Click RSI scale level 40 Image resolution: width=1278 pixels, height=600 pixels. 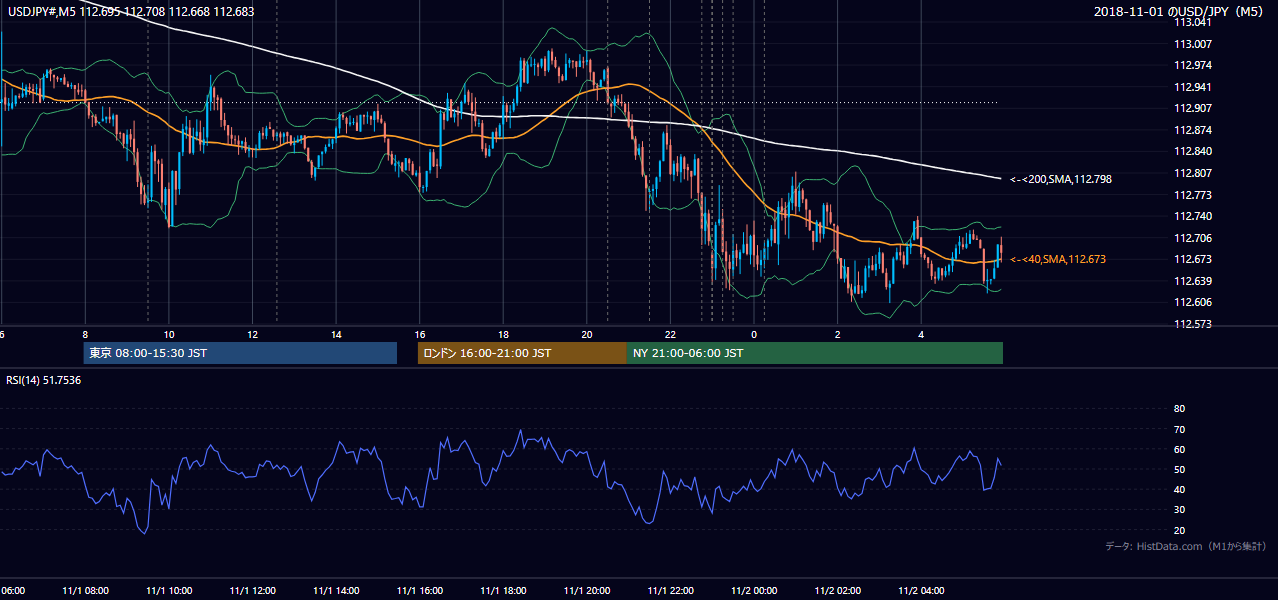click(x=1179, y=489)
